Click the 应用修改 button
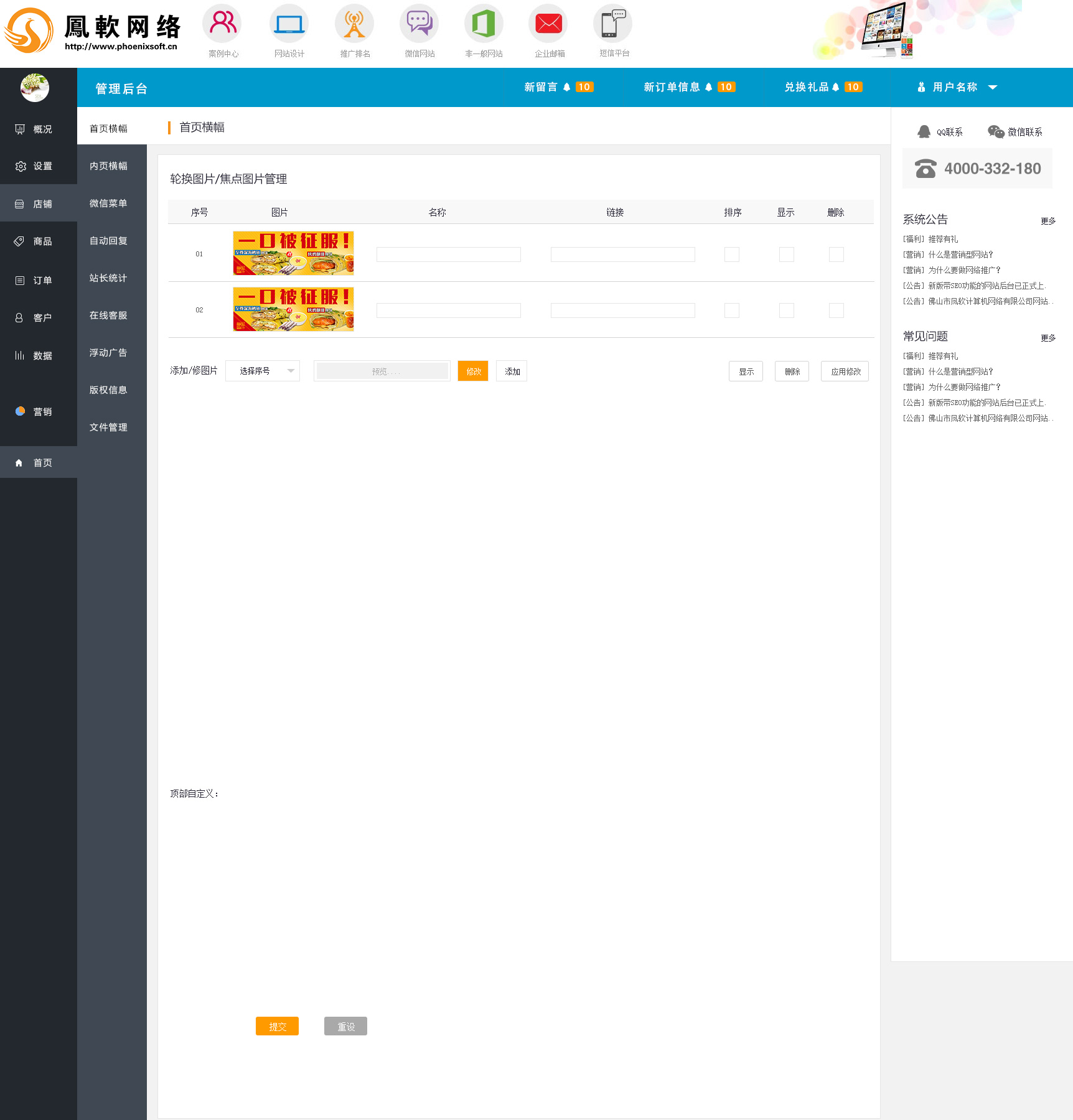Viewport: 1073px width, 1120px height. [x=845, y=371]
